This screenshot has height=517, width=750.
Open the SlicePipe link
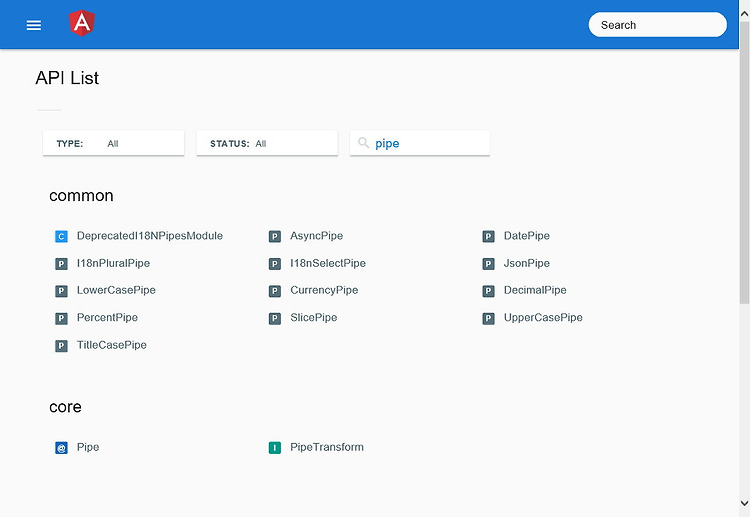pyautogui.click(x=313, y=318)
